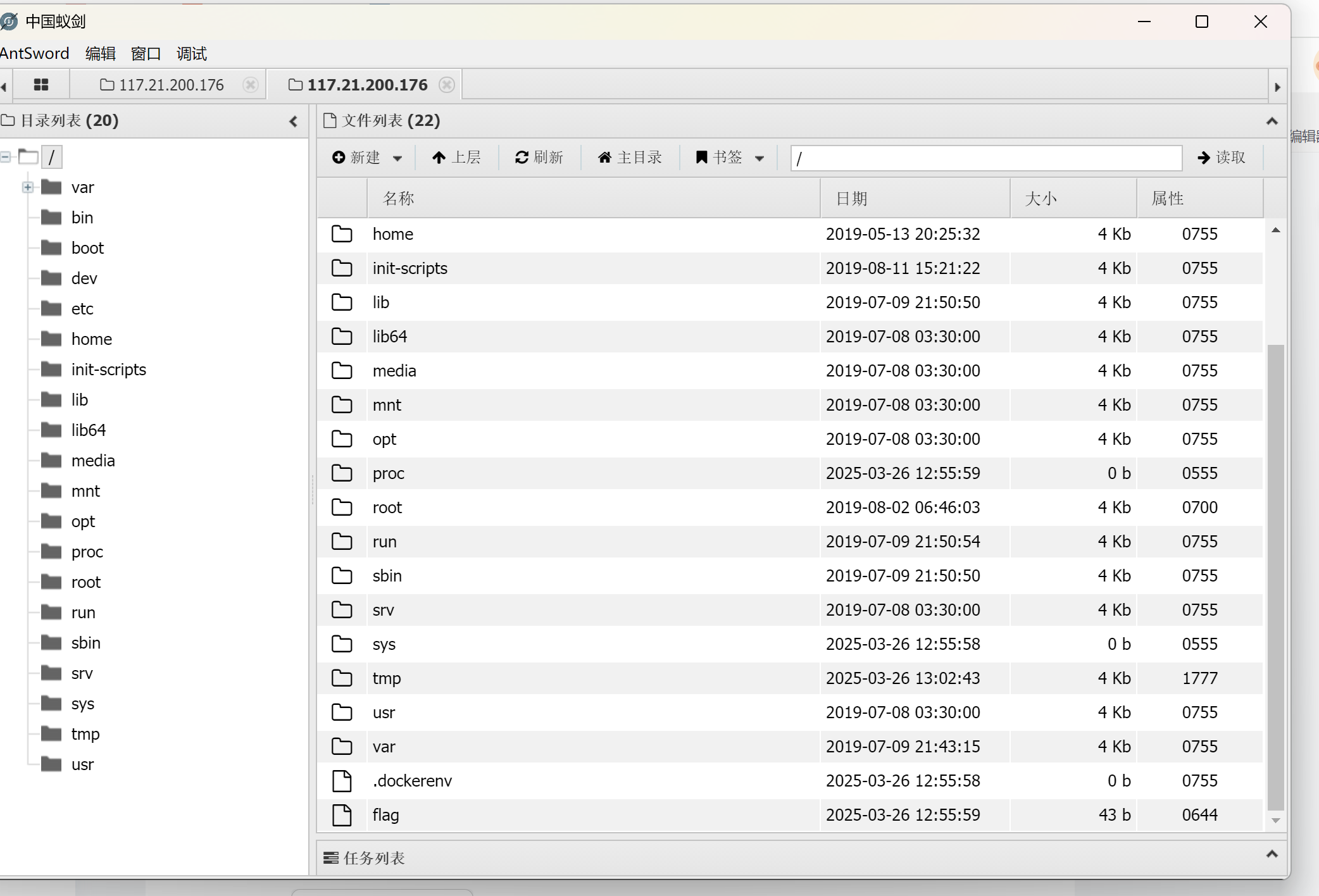
Task: Select the tmp folder icon in file list
Action: click(x=342, y=678)
